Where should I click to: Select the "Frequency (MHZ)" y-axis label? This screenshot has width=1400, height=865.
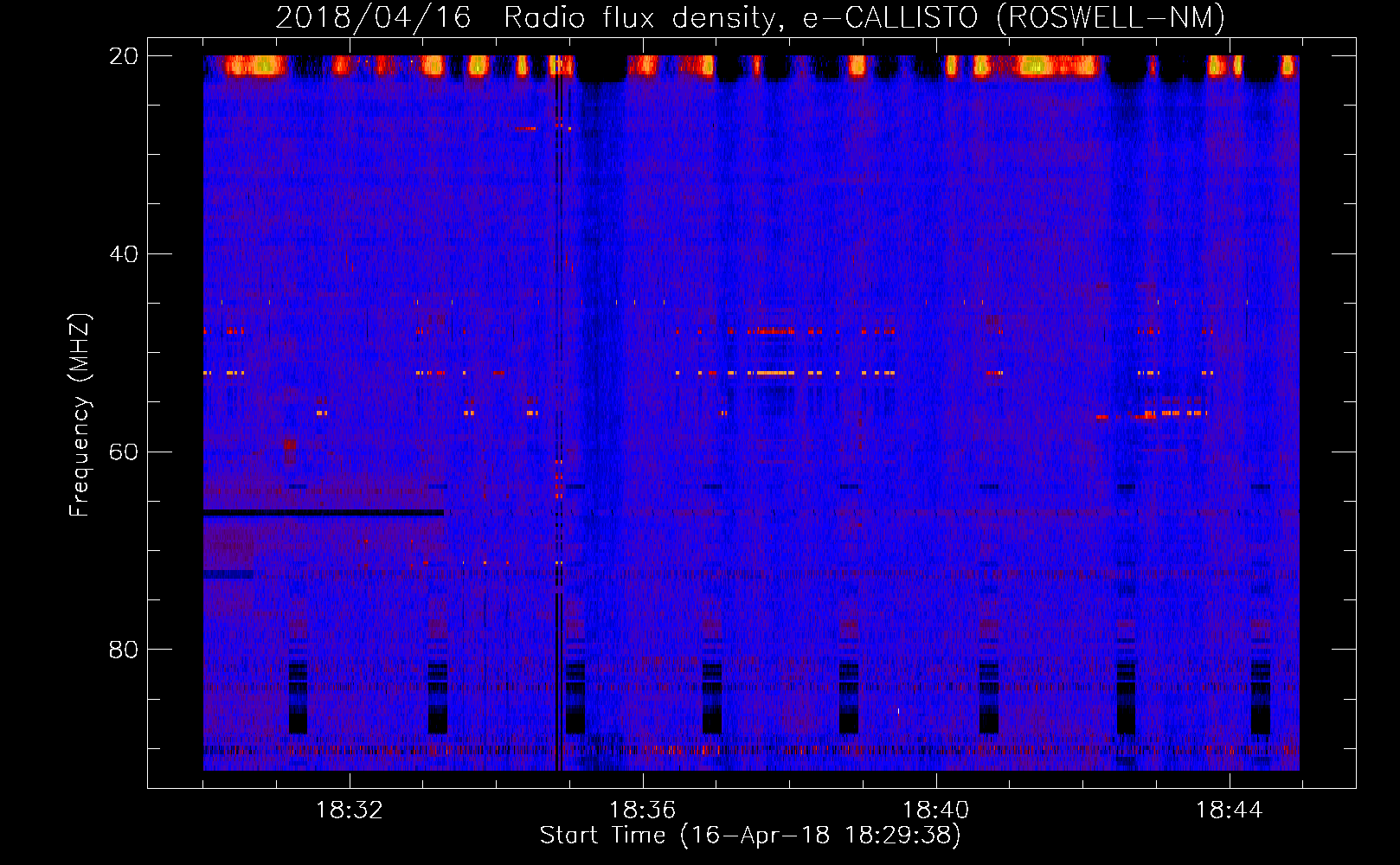pos(80,415)
